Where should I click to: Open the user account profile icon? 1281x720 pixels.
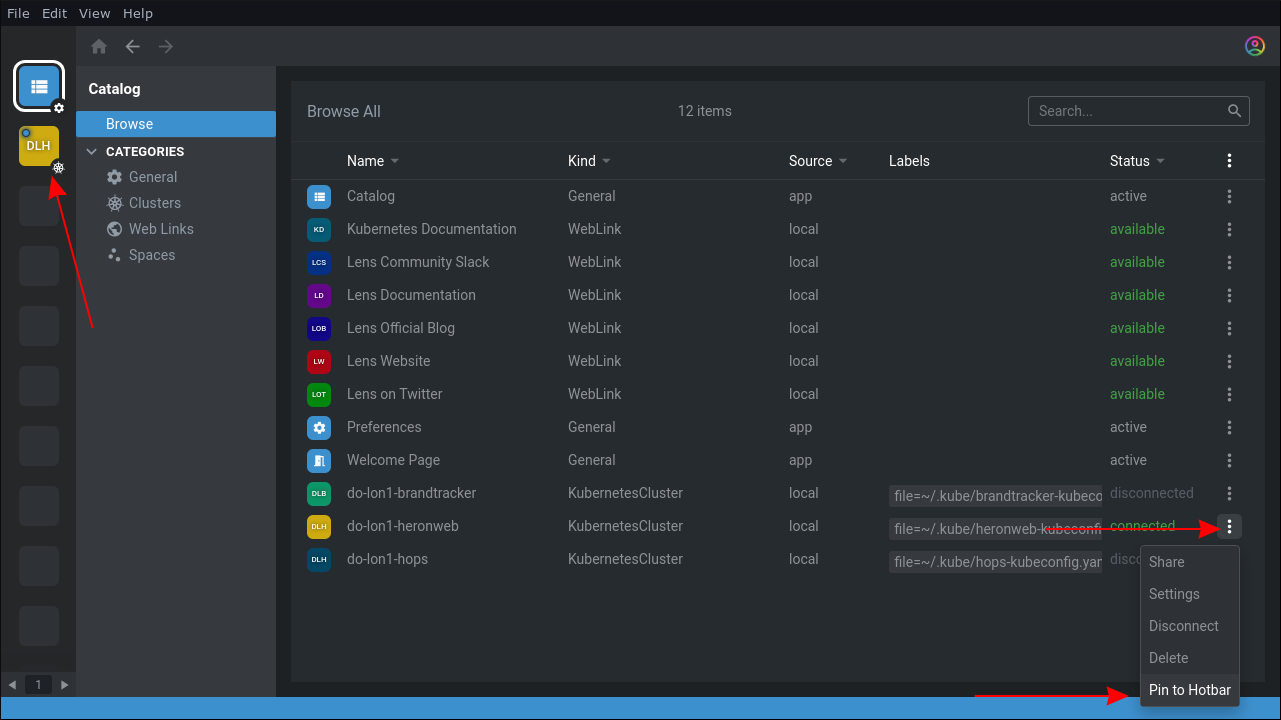coord(1254,46)
